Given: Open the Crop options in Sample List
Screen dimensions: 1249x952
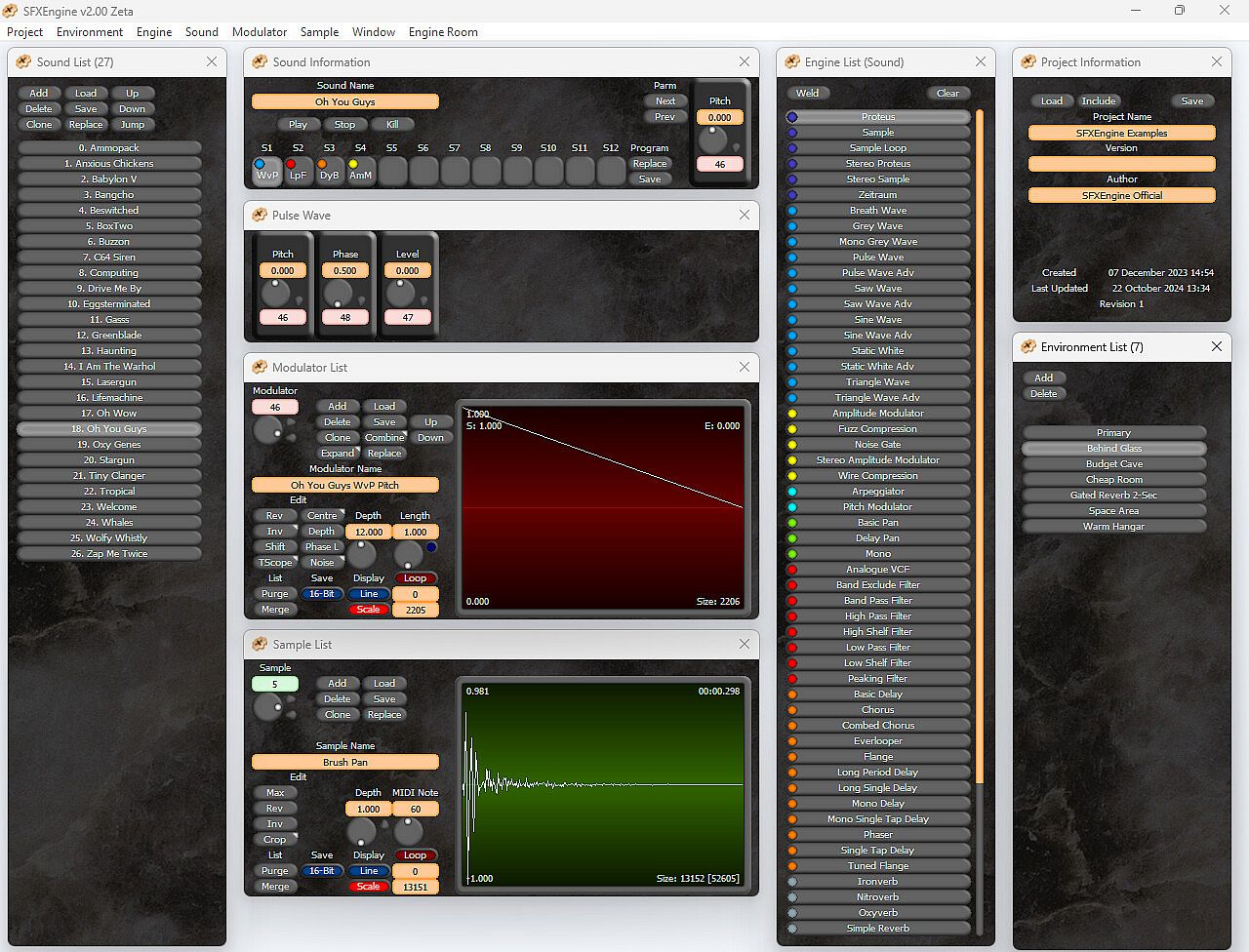Looking at the screenshot, I should click(274, 840).
